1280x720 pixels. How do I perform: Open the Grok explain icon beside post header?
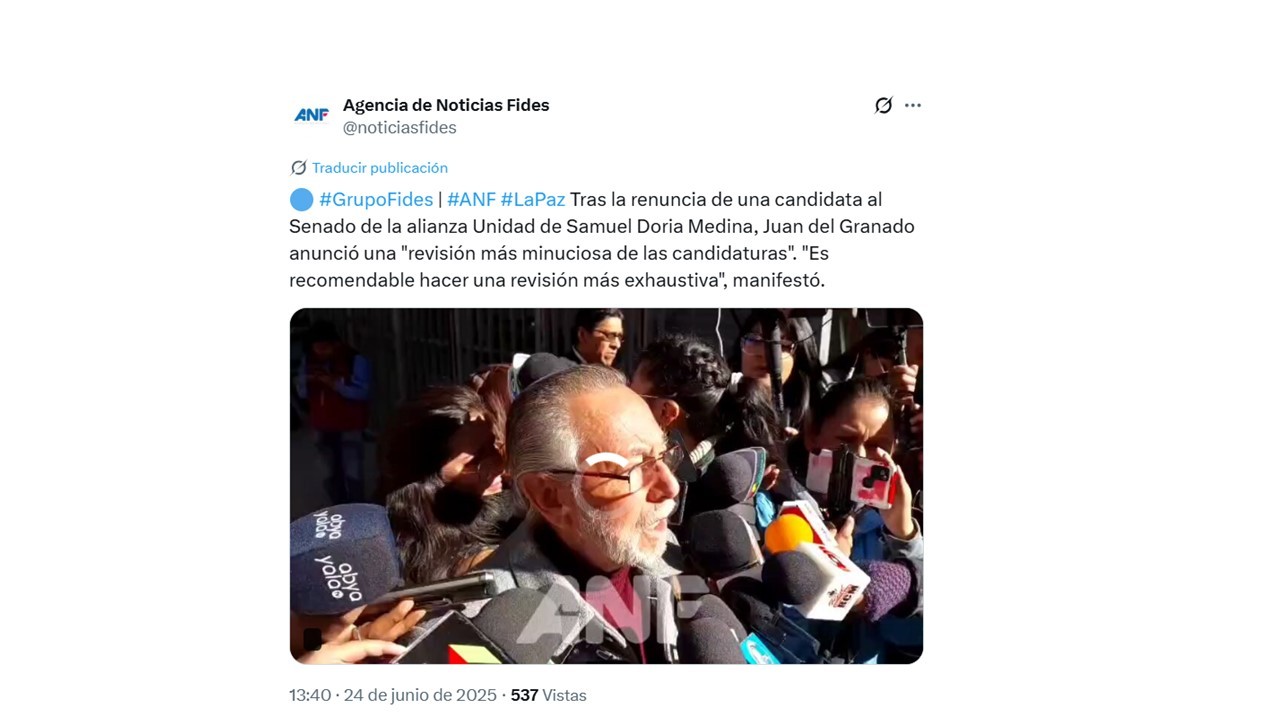click(x=883, y=105)
